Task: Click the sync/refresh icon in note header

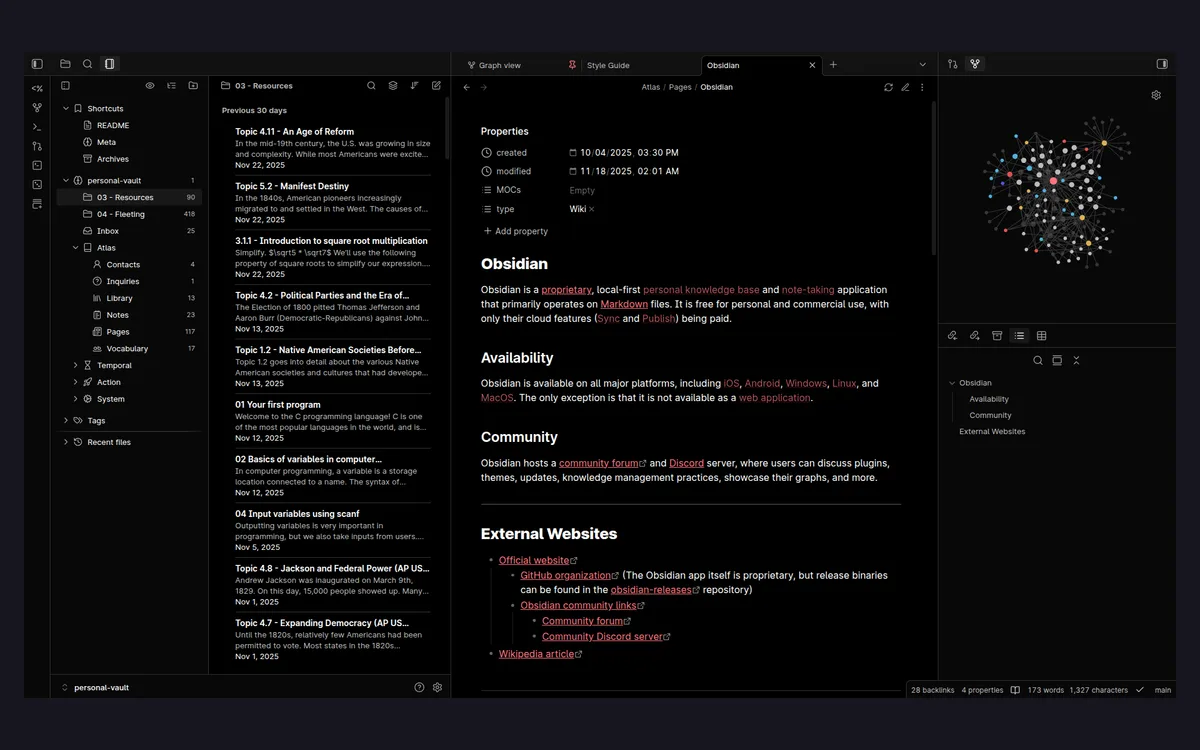Action: [x=888, y=87]
